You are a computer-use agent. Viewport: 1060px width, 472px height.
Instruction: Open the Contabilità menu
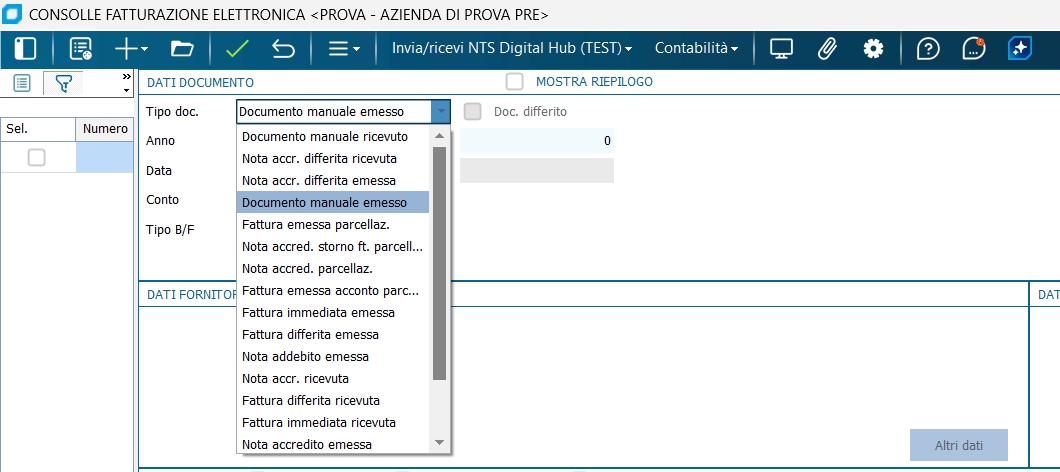pos(696,48)
